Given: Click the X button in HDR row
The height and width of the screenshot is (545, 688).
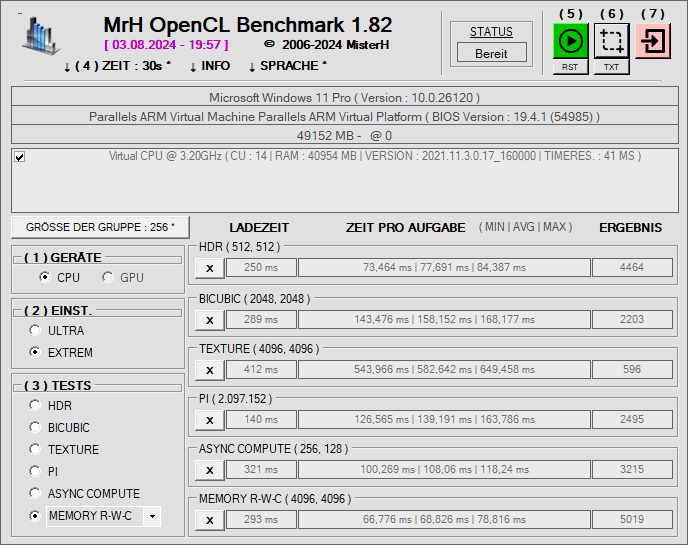Looking at the screenshot, I should (x=210, y=268).
